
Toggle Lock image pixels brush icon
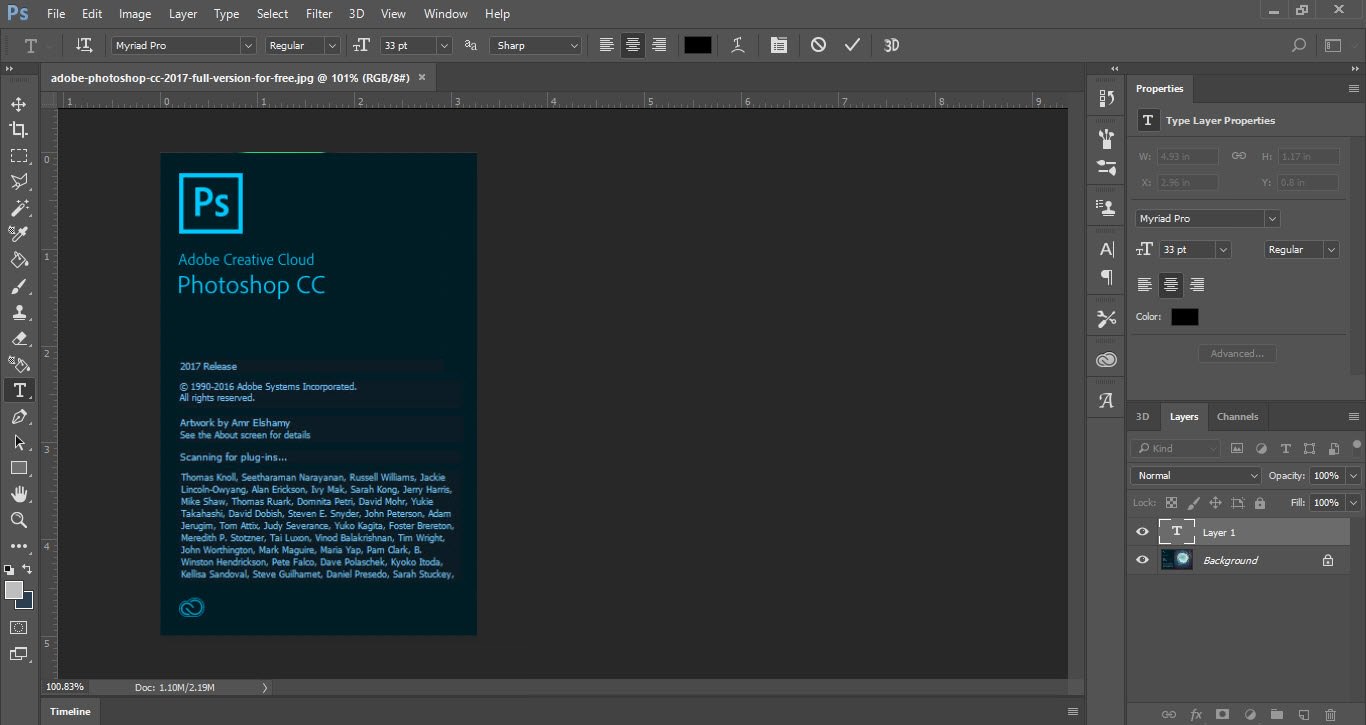coord(1194,503)
